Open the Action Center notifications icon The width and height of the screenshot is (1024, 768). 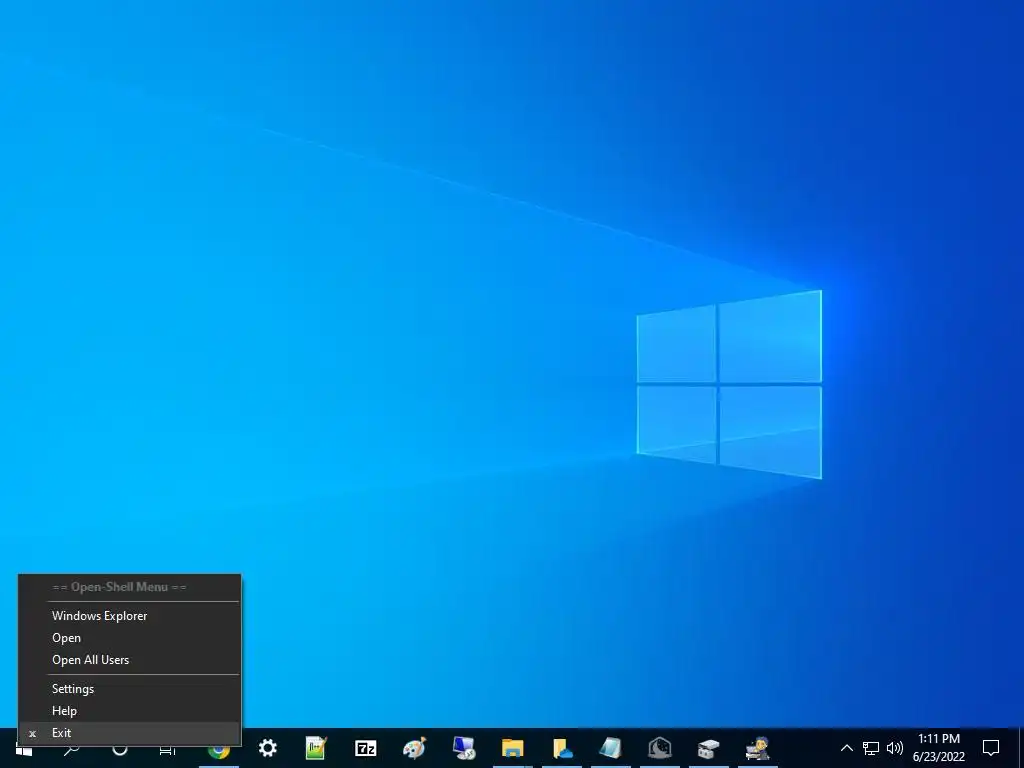[991, 748]
